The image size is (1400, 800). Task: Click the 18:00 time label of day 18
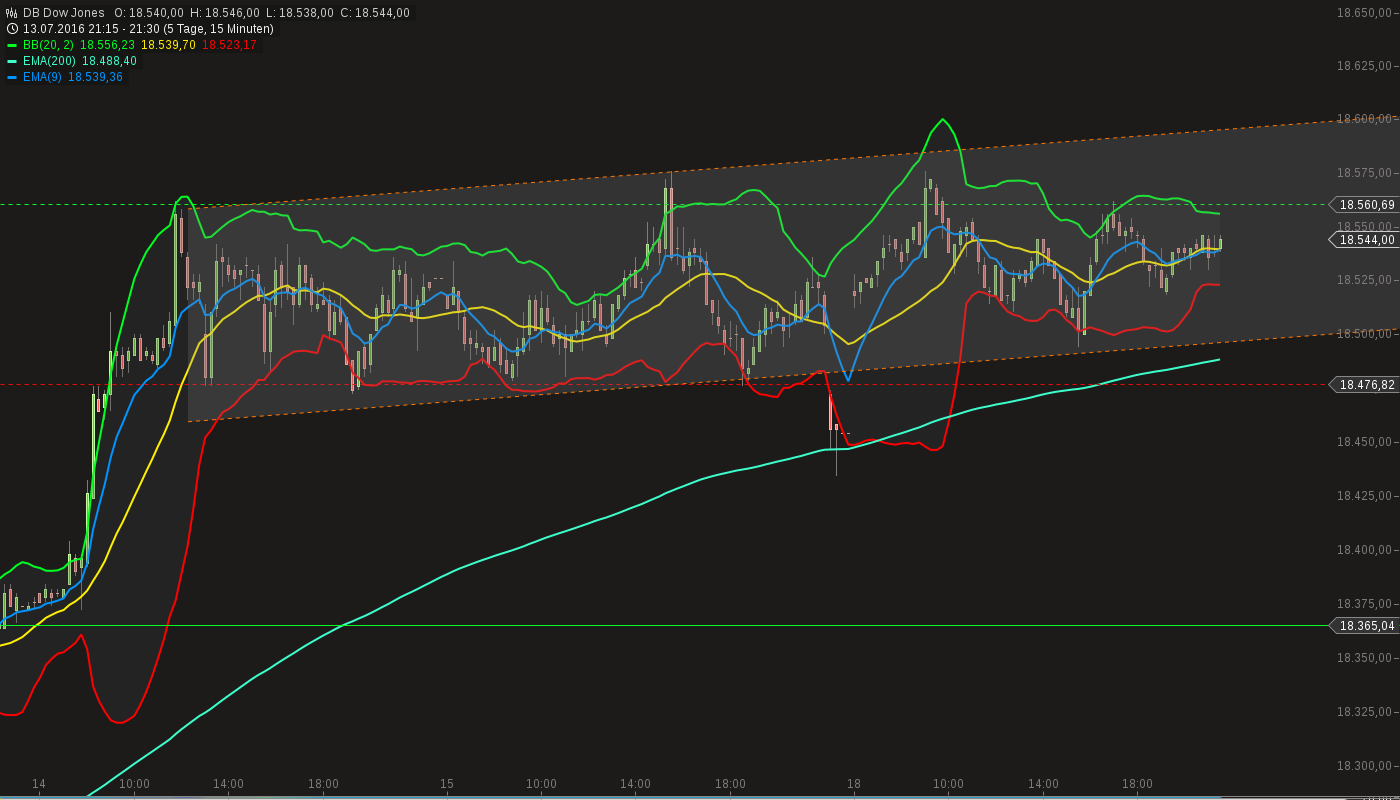pyautogui.click(x=1137, y=784)
